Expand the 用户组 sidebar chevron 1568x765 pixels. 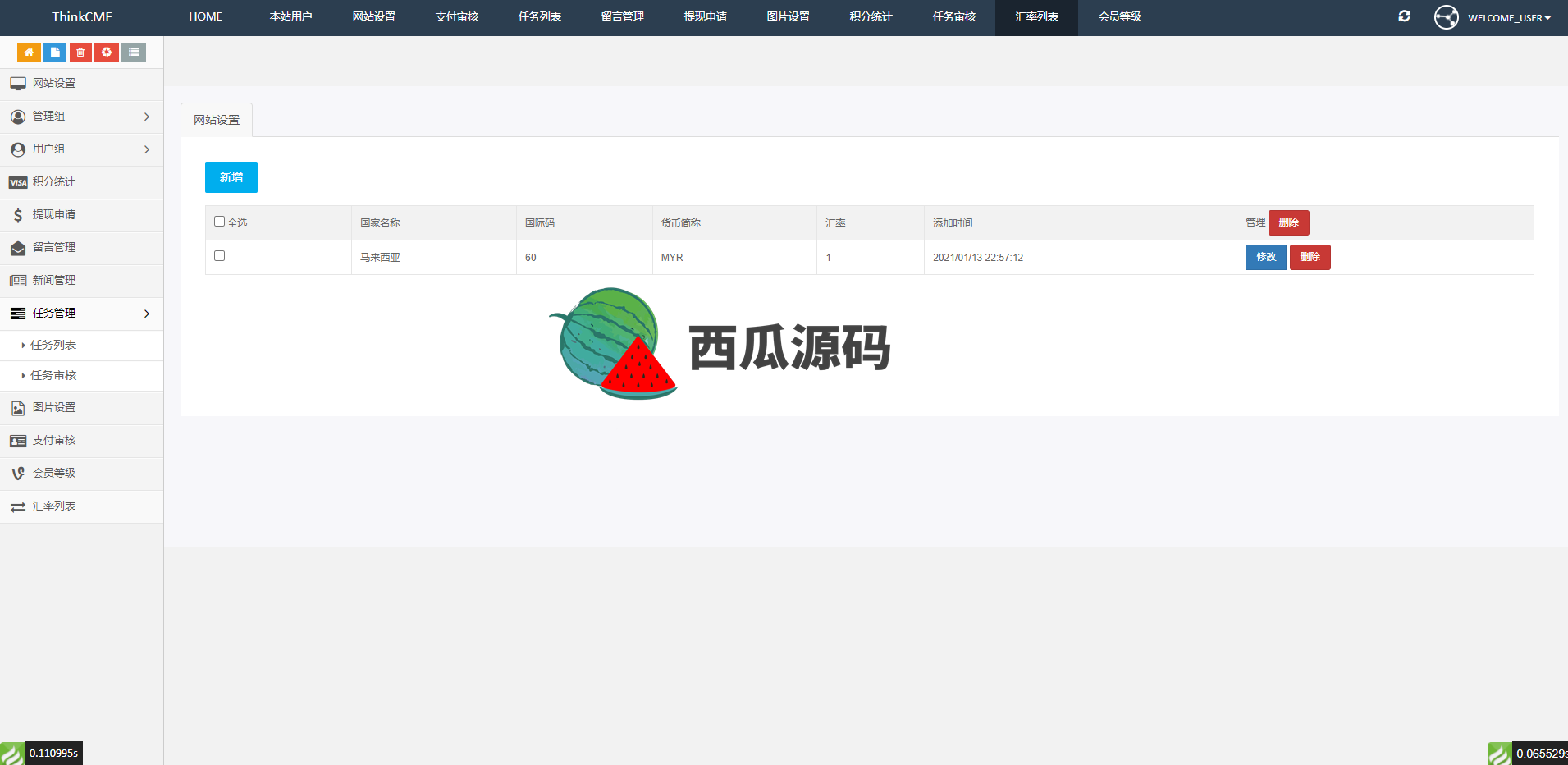(x=147, y=149)
